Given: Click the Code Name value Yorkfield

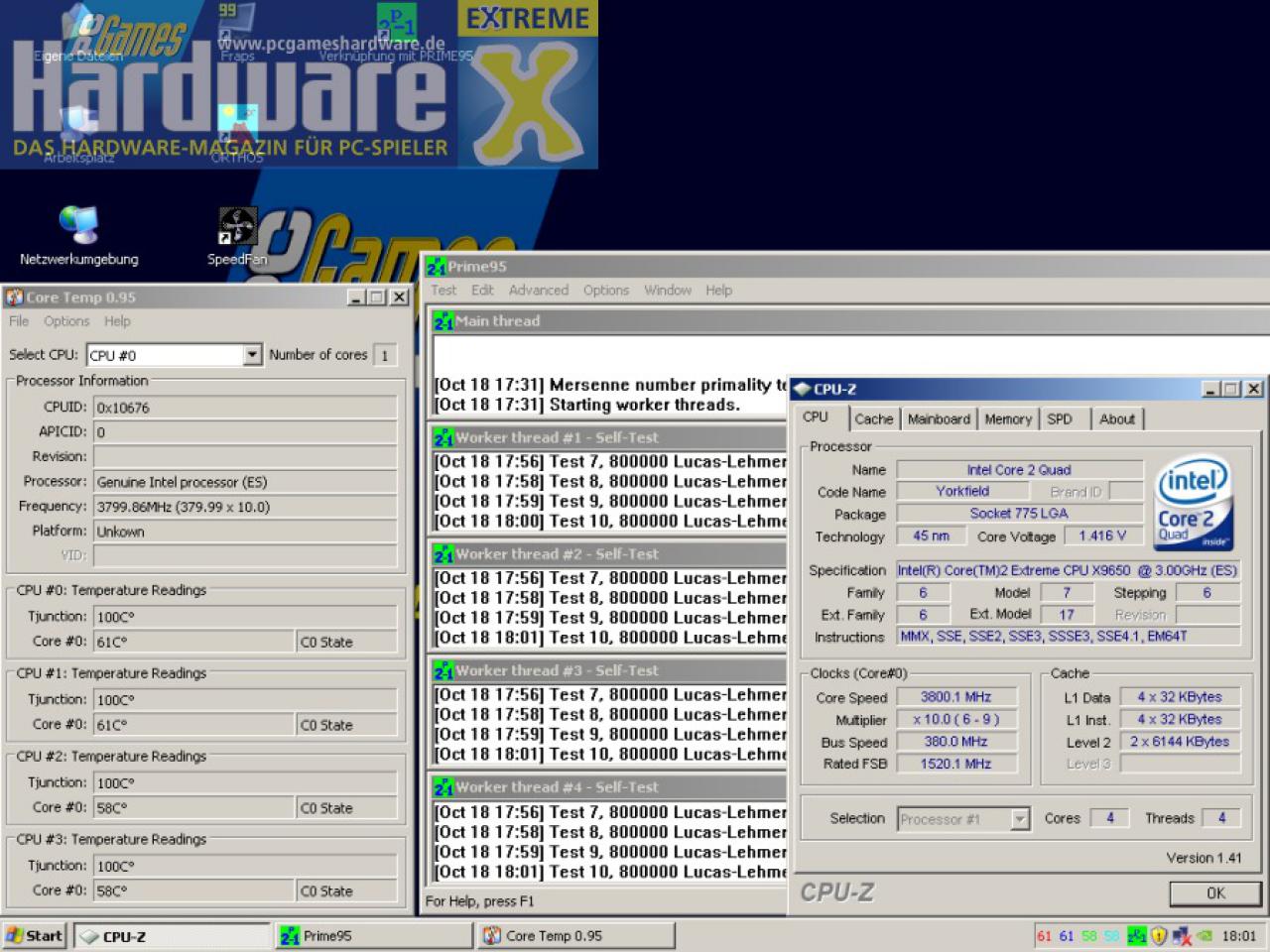Looking at the screenshot, I should 962,491.
